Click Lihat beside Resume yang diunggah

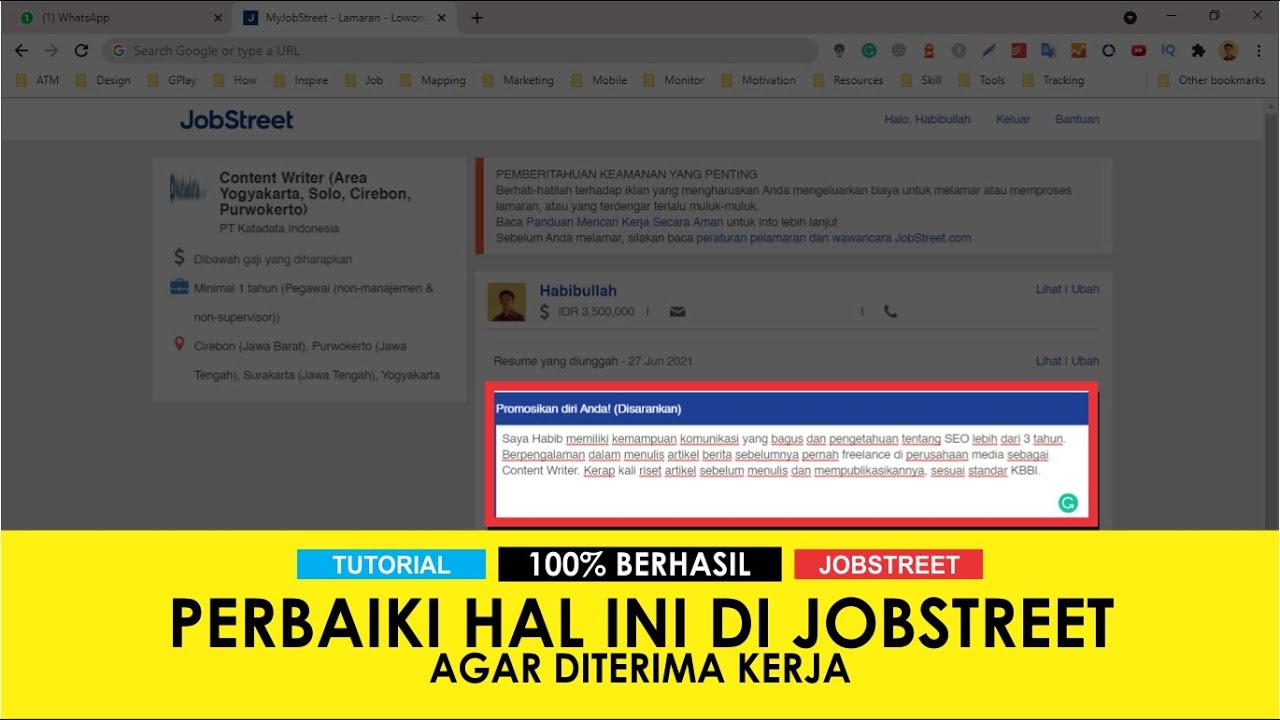(1049, 361)
